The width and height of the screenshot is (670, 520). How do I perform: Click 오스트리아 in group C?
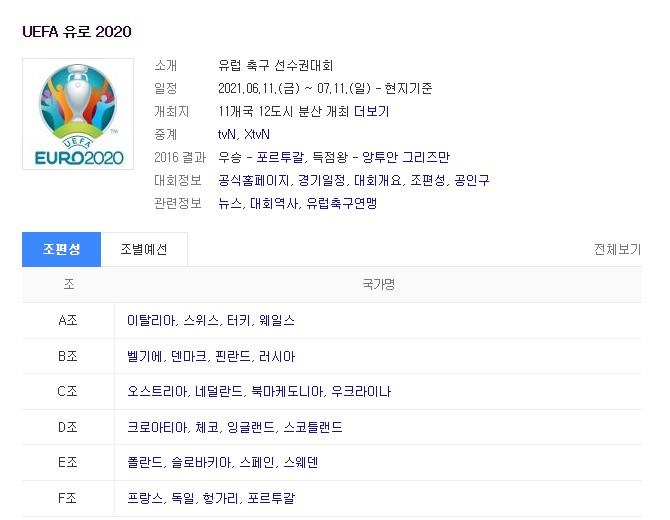click(x=157, y=391)
